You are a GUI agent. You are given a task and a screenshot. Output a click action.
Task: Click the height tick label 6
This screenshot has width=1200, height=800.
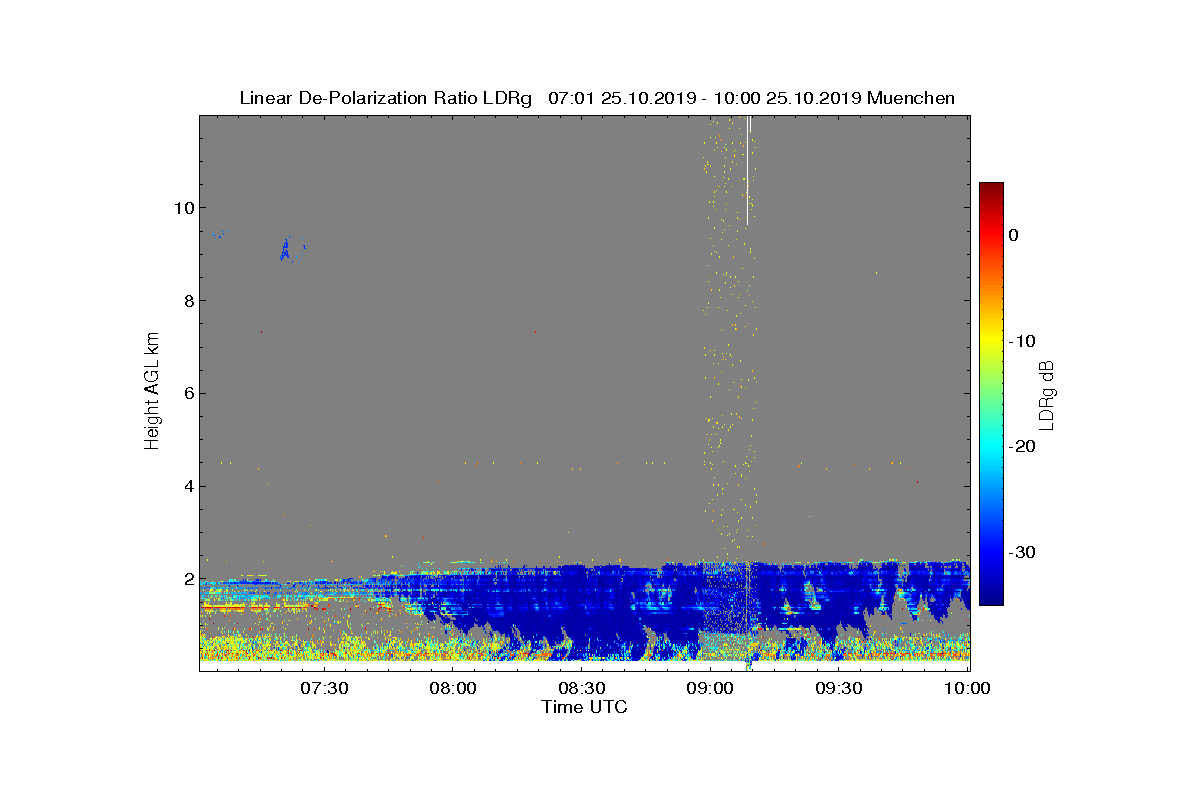pos(188,394)
